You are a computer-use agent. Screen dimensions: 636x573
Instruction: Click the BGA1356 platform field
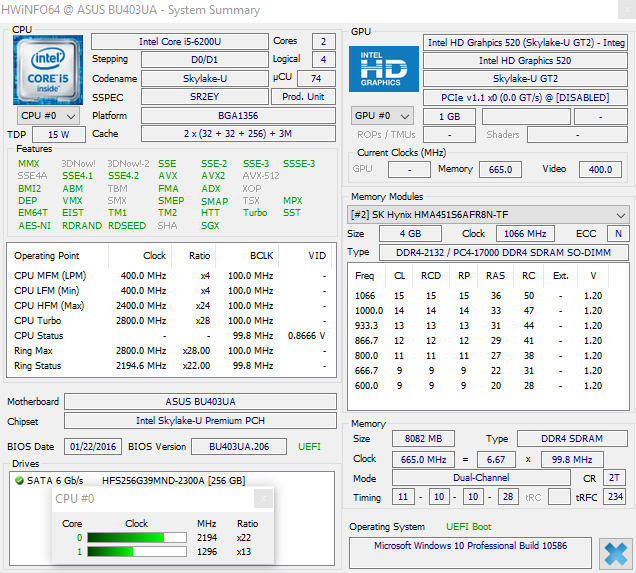pos(238,116)
